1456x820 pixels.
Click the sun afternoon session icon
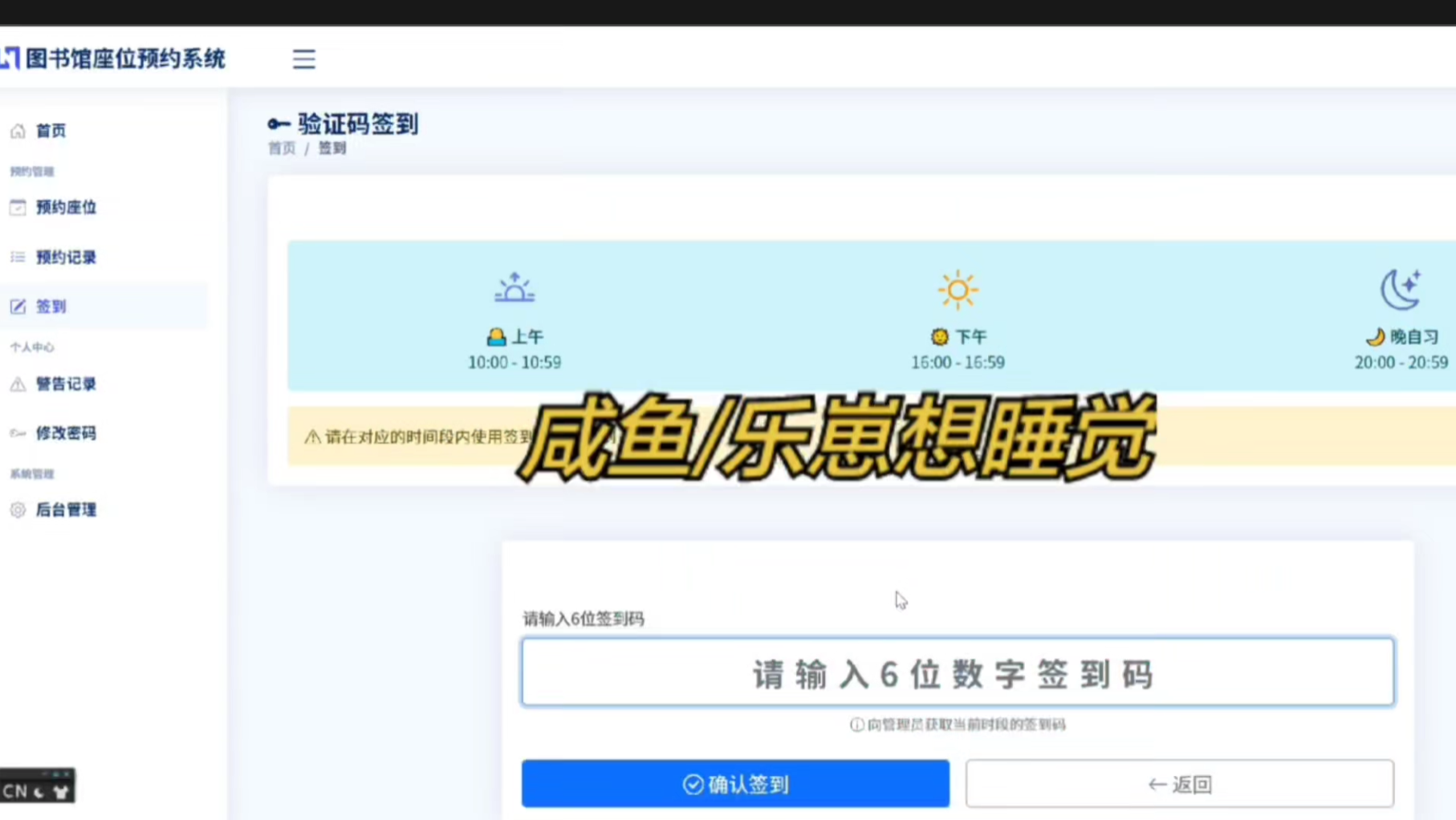(x=957, y=290)
